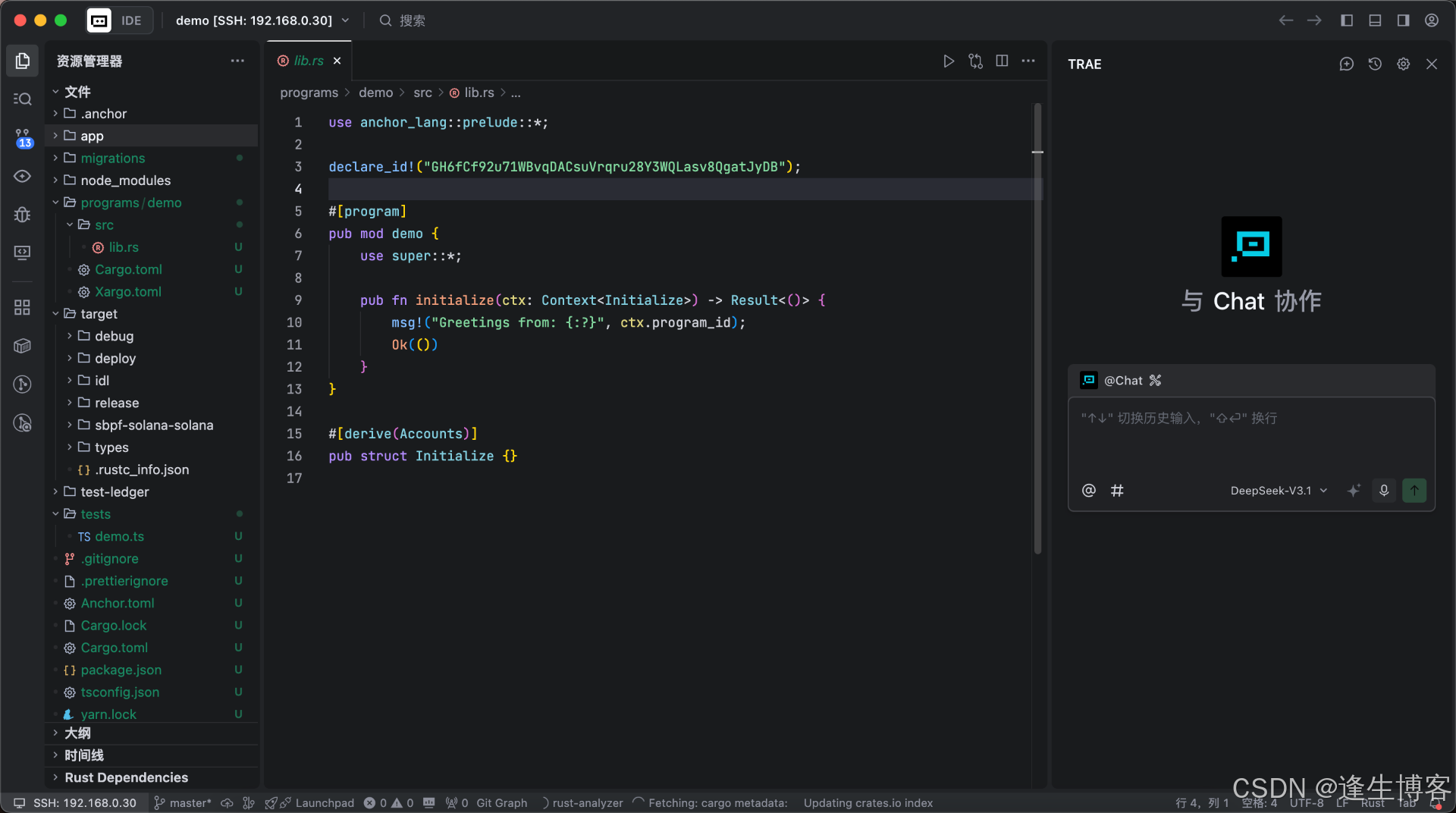
Task: Open the Remote Explorer monitor icon
Action: [23, 253]
